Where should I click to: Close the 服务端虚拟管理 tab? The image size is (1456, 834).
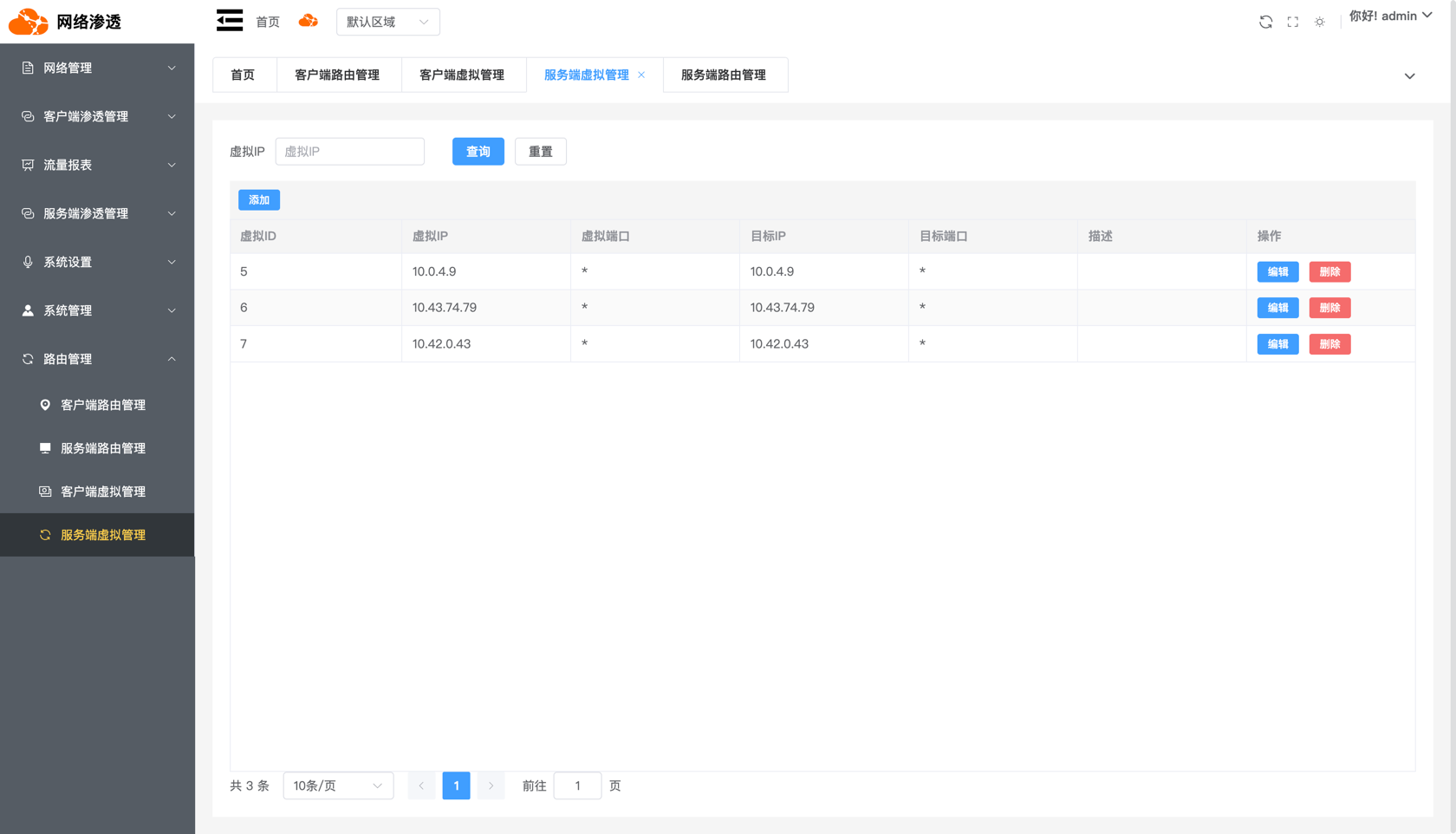tap(641, 75)
